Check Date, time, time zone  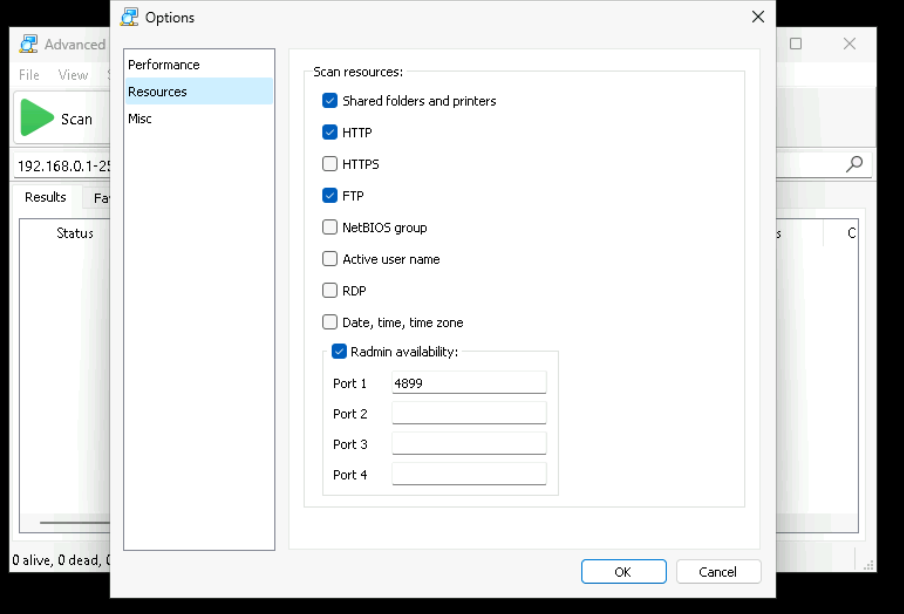tap(330, 322)
